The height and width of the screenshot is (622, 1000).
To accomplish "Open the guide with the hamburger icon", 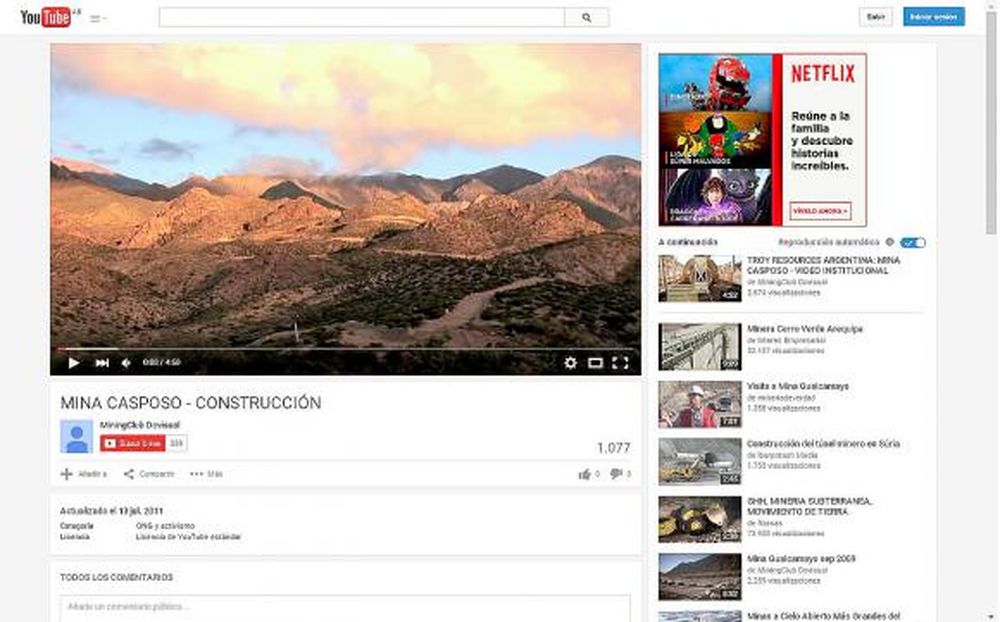I will [93, 18].
